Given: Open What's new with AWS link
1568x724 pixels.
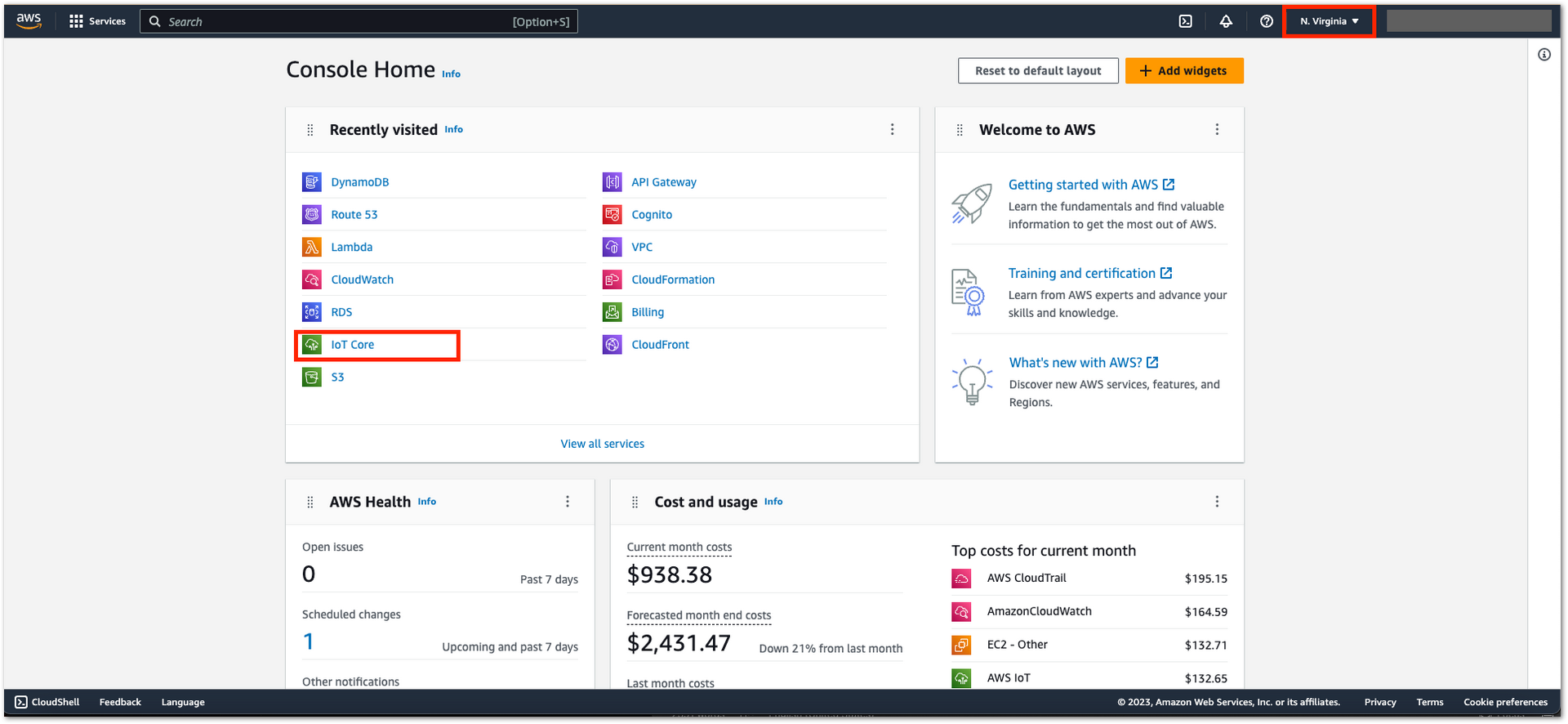Looking at the screenshot, I should [x=1084, y=363].
